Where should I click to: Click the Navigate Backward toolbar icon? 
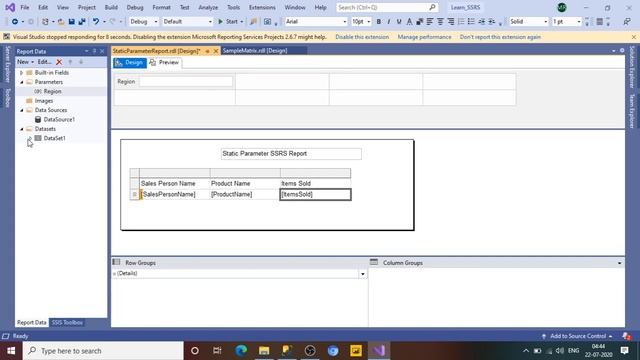[x=15, y=22]
